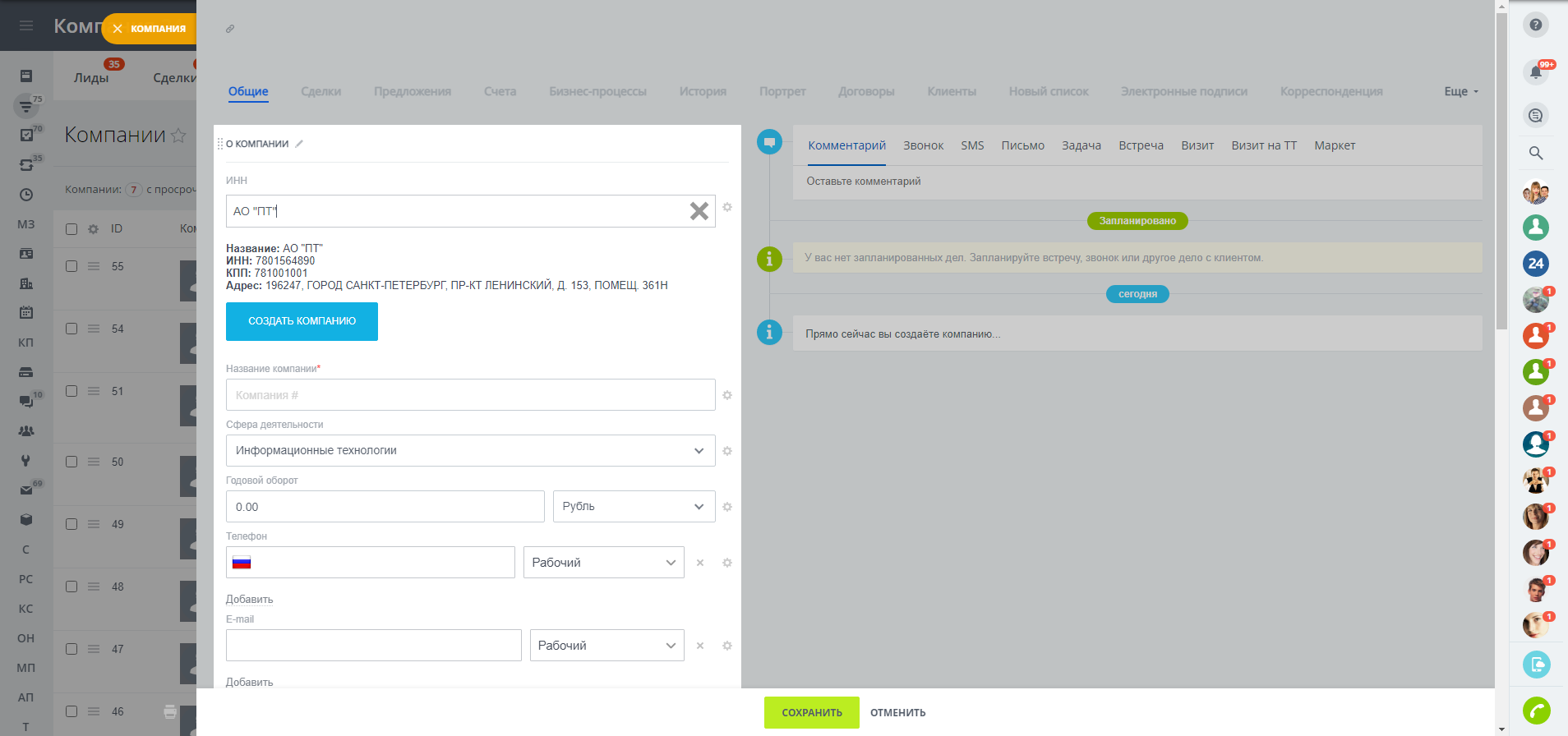Remove the e-mail entry row
This screenshot has width=1568, height=736.
click(x=700, y=646)
